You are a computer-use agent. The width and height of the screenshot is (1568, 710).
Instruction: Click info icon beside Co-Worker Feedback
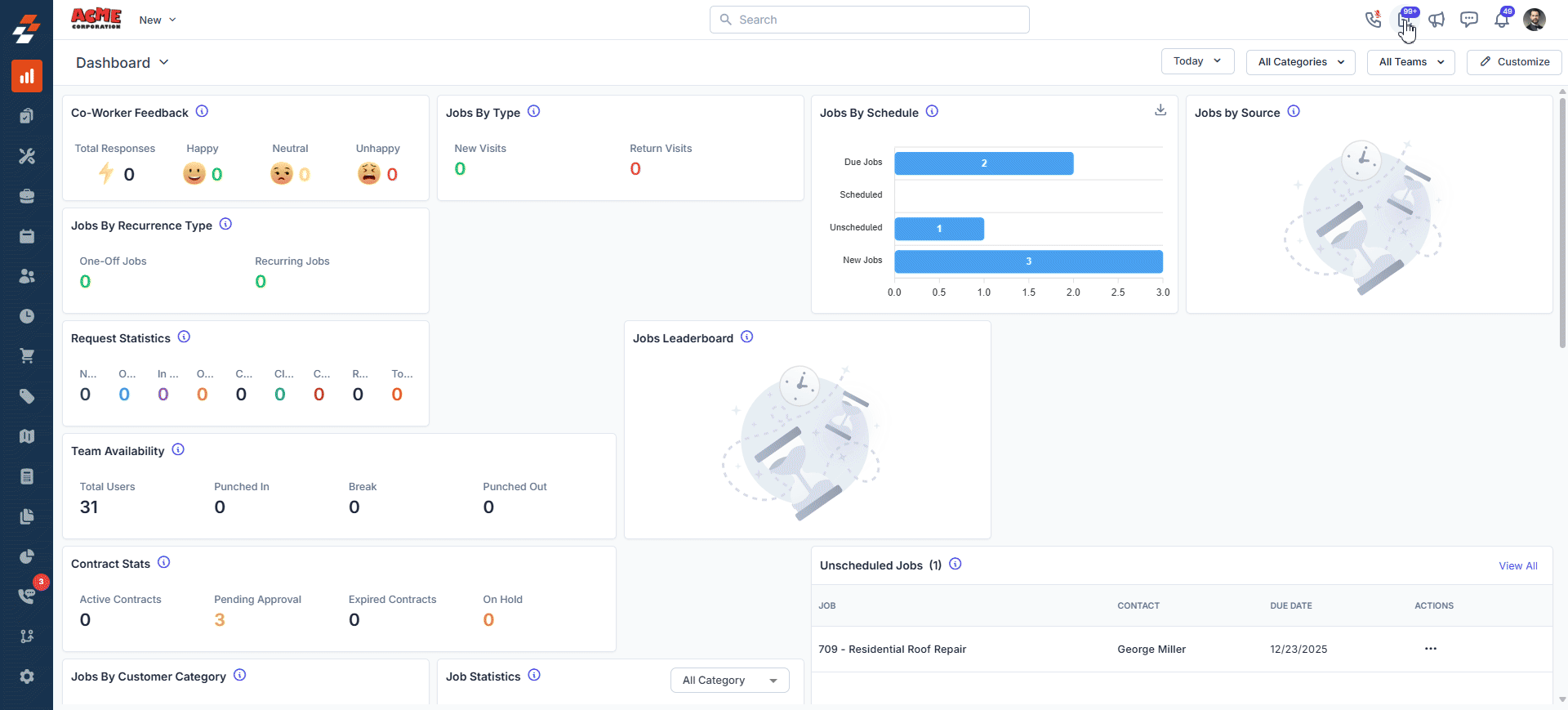pos(203,111)
